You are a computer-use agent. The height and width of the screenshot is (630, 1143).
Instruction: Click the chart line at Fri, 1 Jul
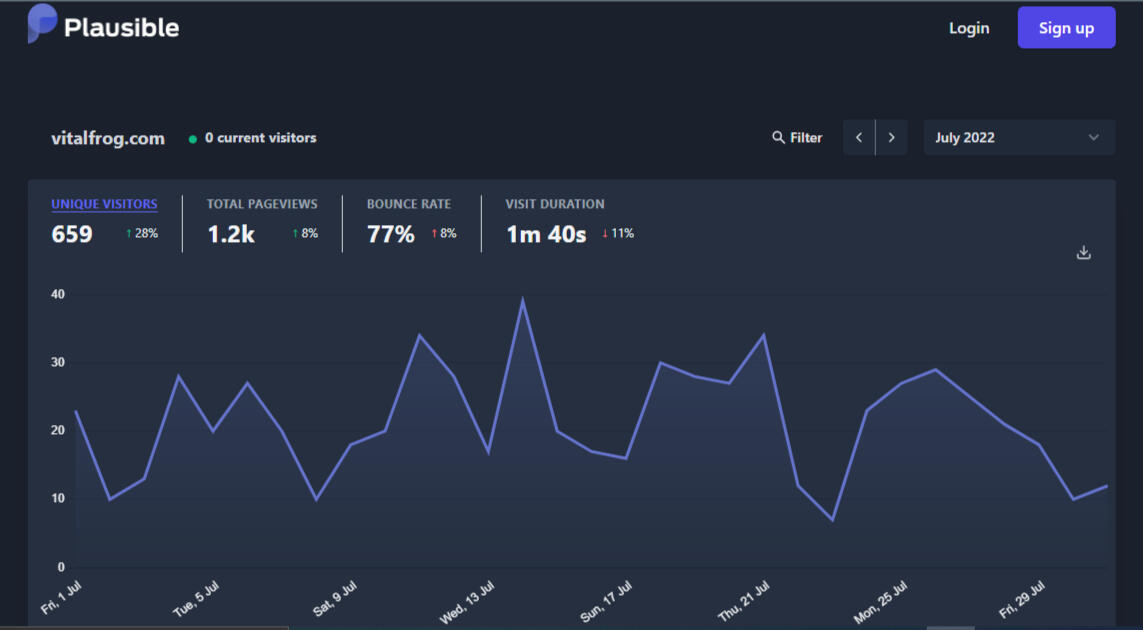pyautogui.click(x=76, y=411)
